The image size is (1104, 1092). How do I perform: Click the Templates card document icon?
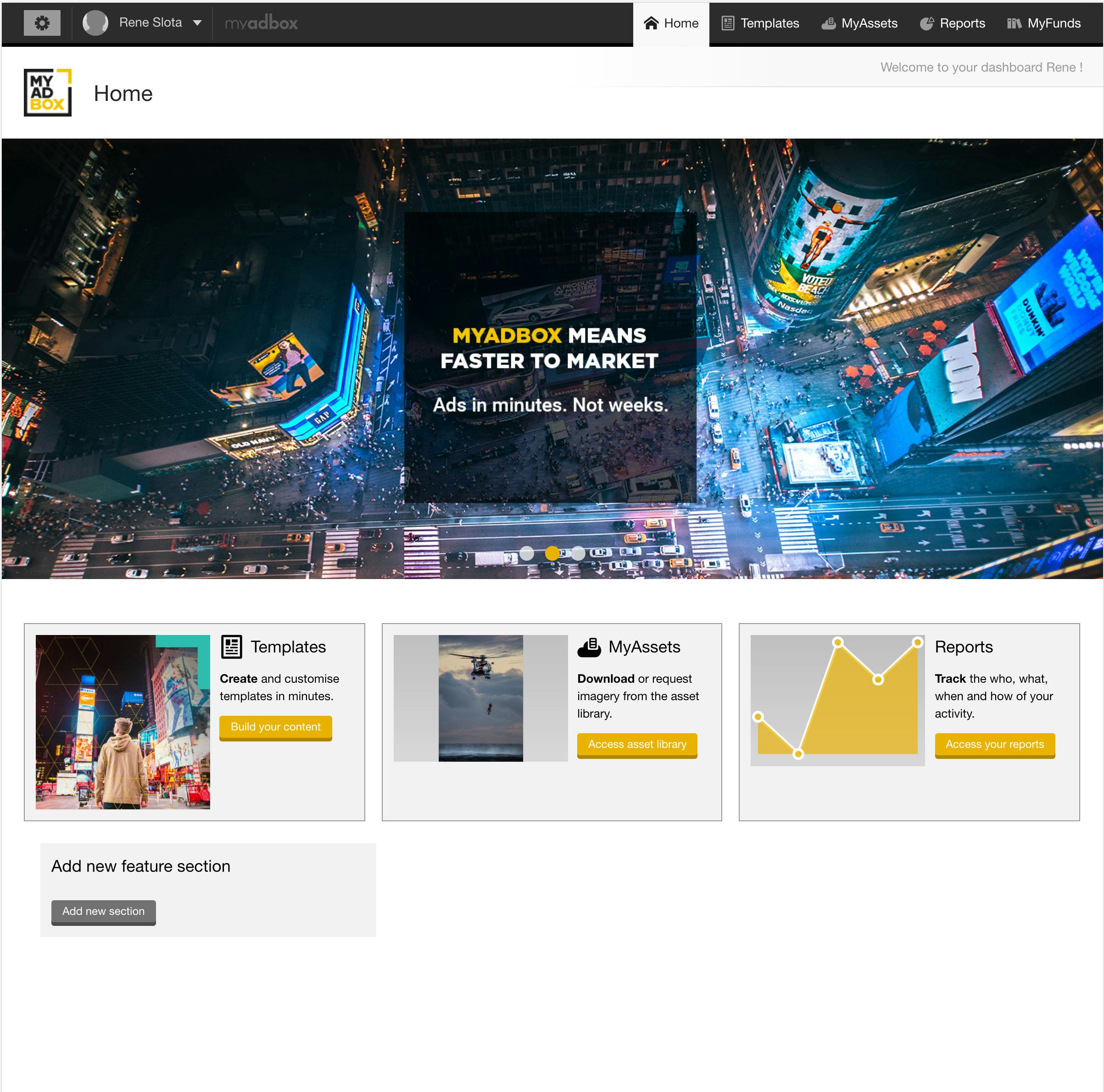(x=231, y=647)
